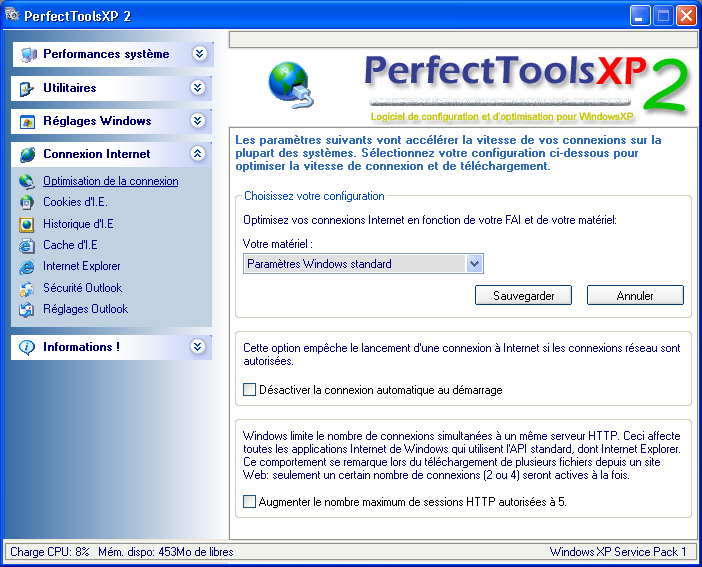The image size is (702, 567).
Task: Open the Internet Explorer settings link
Action: tap(82, 266)
